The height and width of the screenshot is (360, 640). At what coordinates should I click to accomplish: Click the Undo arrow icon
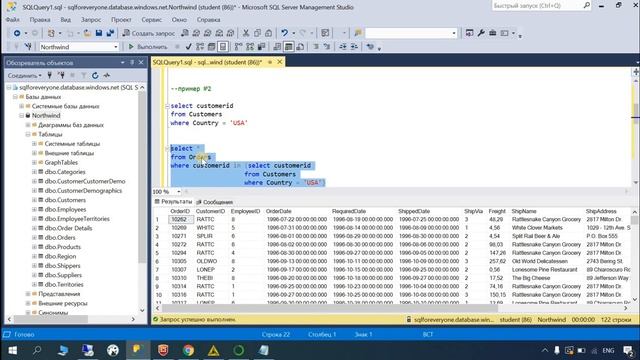point(284,33)
